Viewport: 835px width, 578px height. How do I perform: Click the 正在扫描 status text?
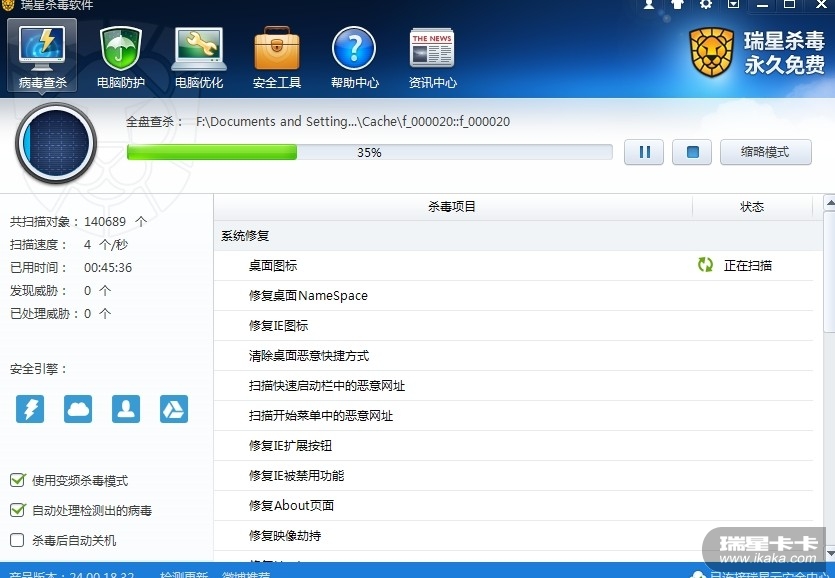click(x=748, y=265)
